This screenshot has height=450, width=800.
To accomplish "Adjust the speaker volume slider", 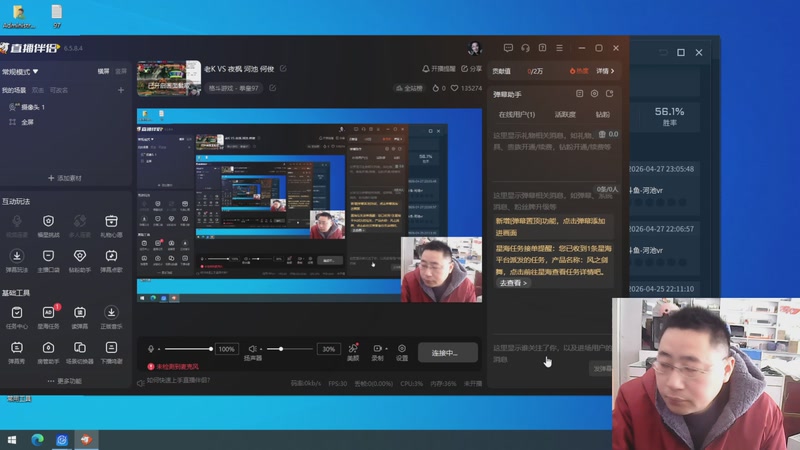I will [290, 349].
